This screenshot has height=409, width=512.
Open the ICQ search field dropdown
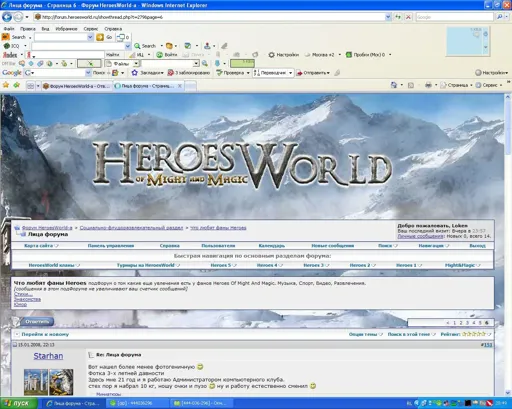coord(128,46)
